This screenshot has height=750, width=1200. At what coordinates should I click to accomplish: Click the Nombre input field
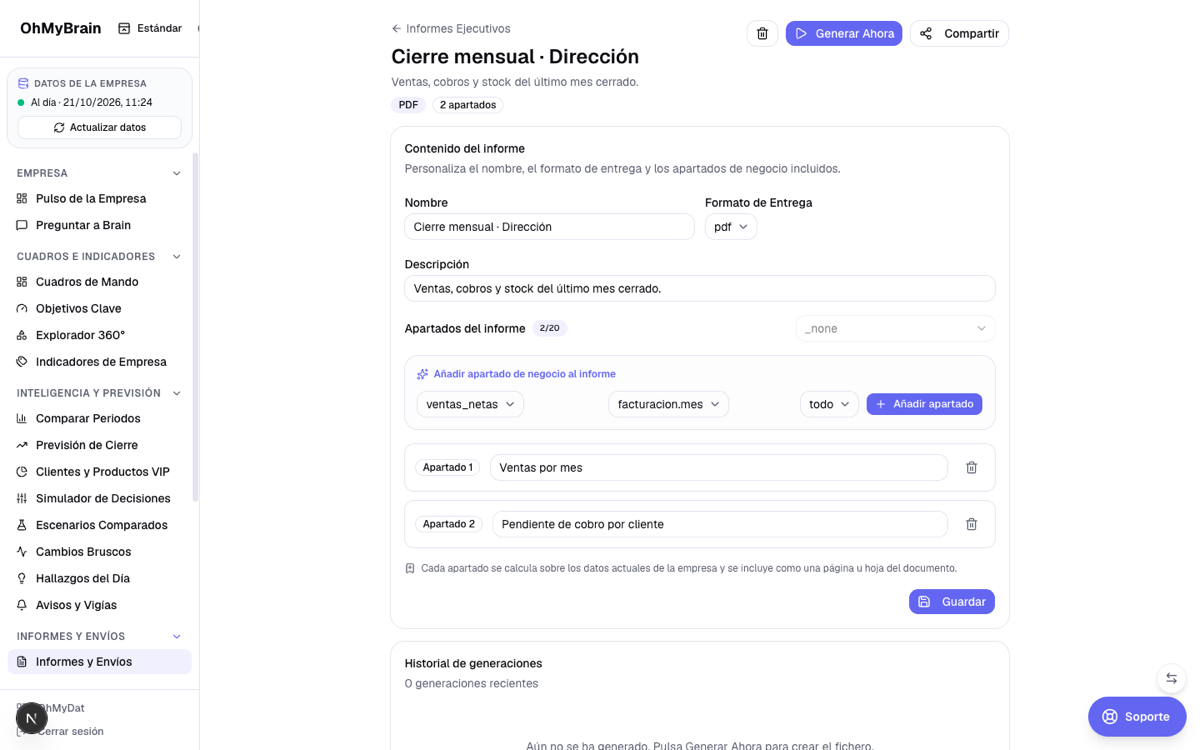click(x=549, y=227)
